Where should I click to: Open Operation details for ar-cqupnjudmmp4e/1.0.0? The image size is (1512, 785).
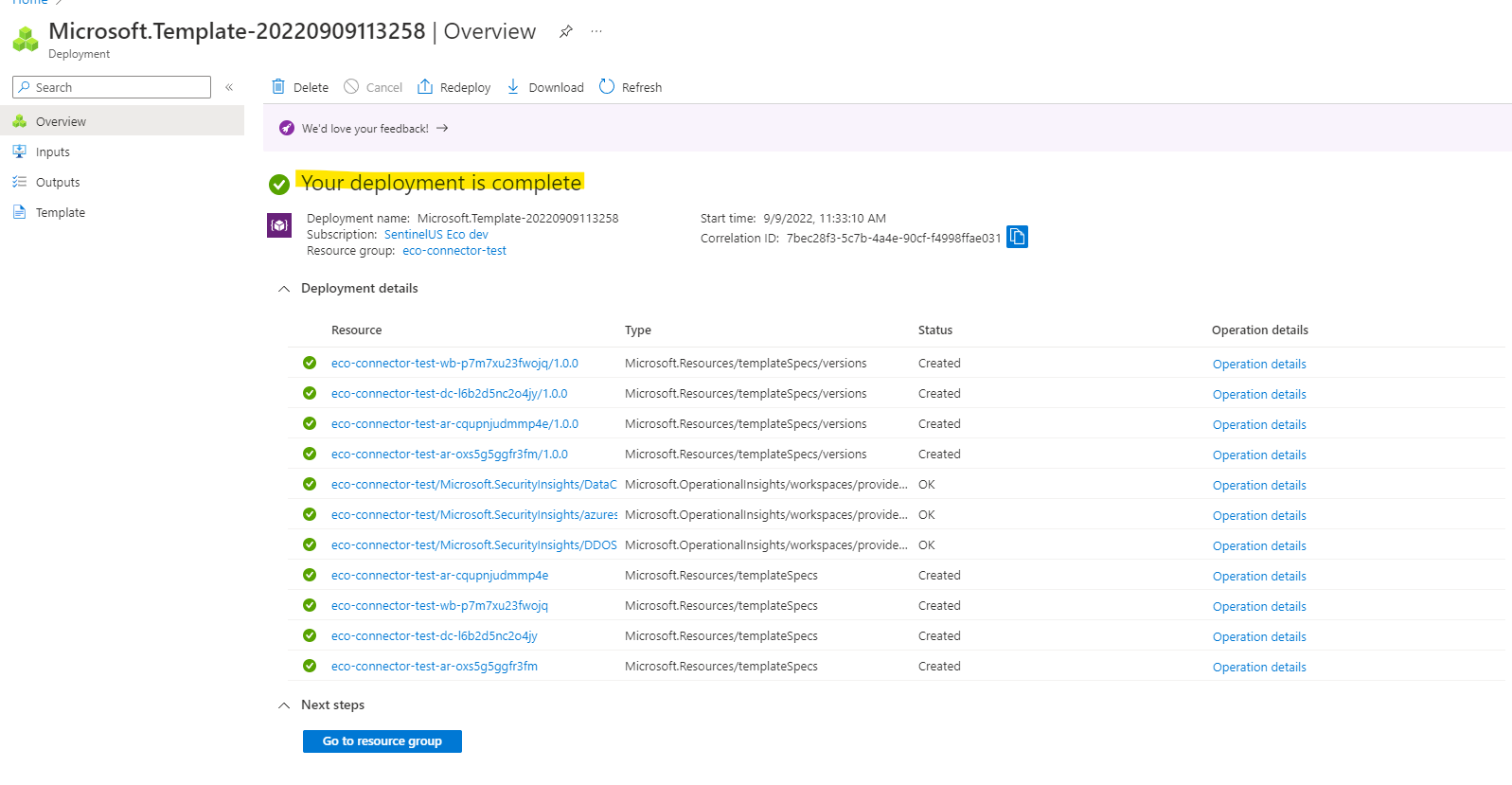point(1259,425)
